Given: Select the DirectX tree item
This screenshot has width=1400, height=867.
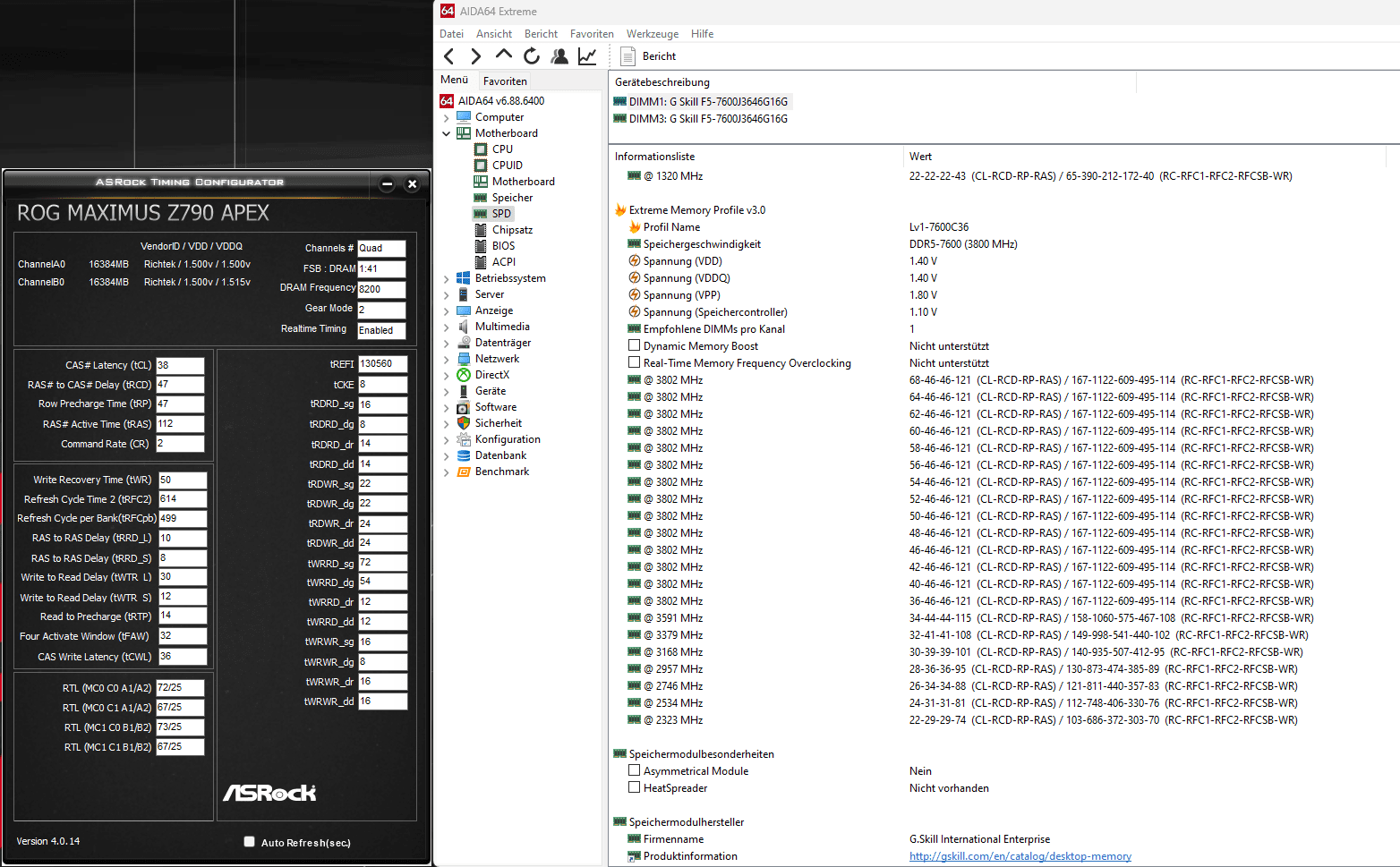Looking at the screenshot, I should [491, 375].
